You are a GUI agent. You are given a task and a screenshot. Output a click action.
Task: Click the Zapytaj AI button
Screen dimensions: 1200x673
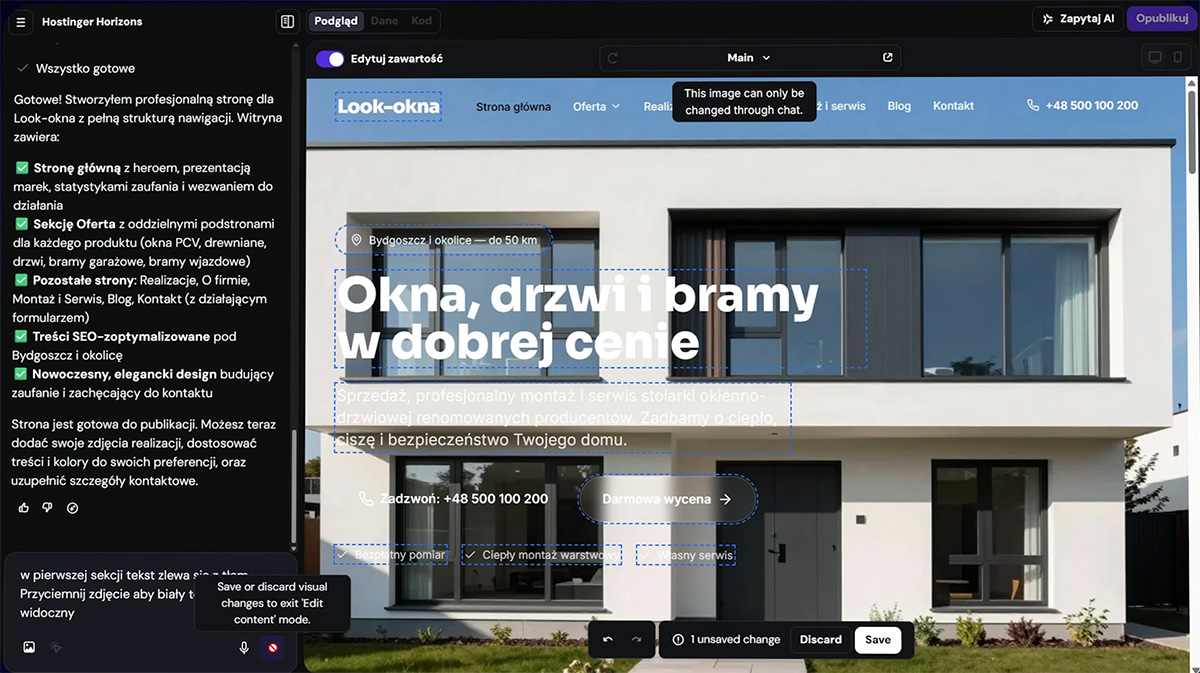tap(1077, 19)
